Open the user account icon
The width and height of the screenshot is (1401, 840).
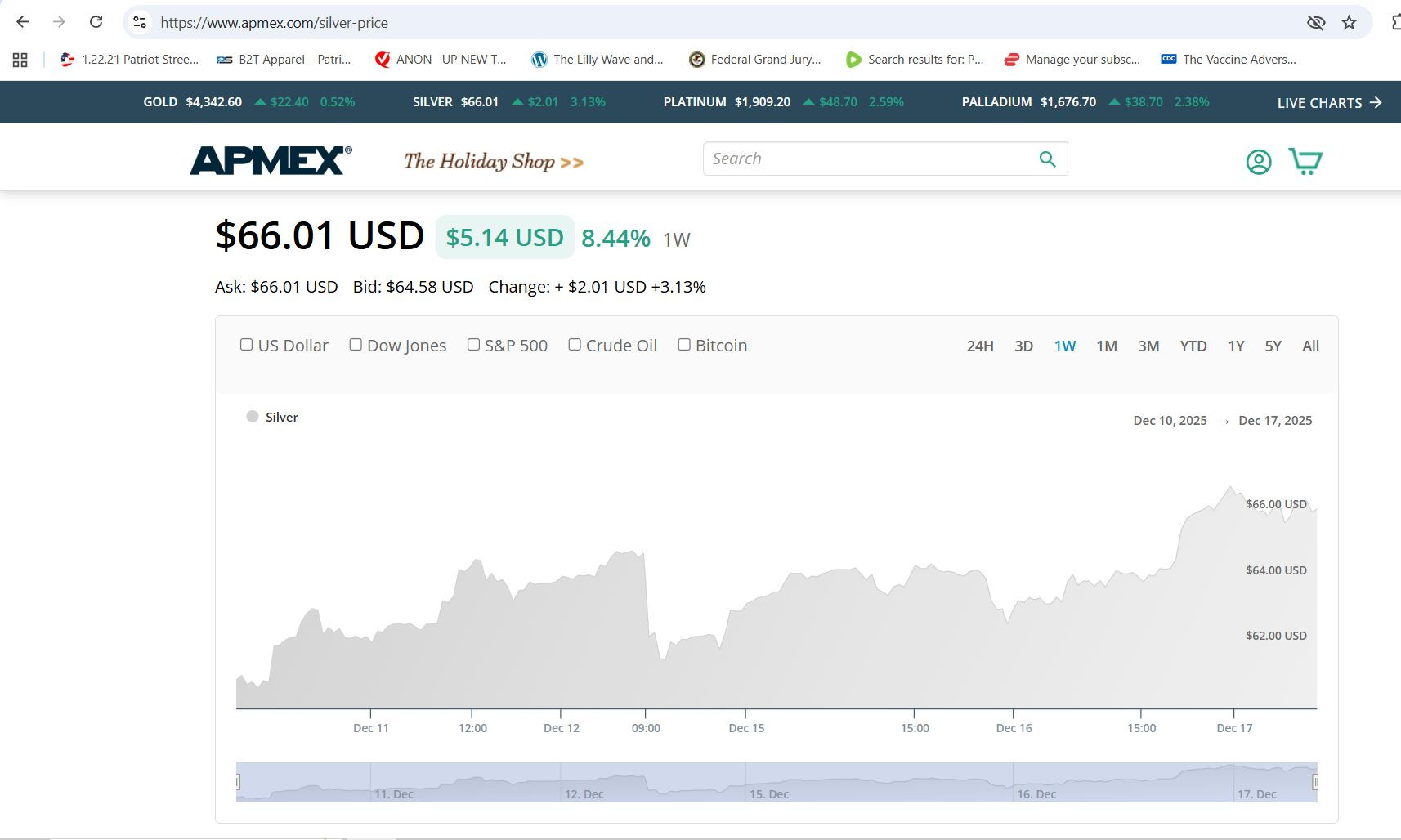coord(1258,162)
